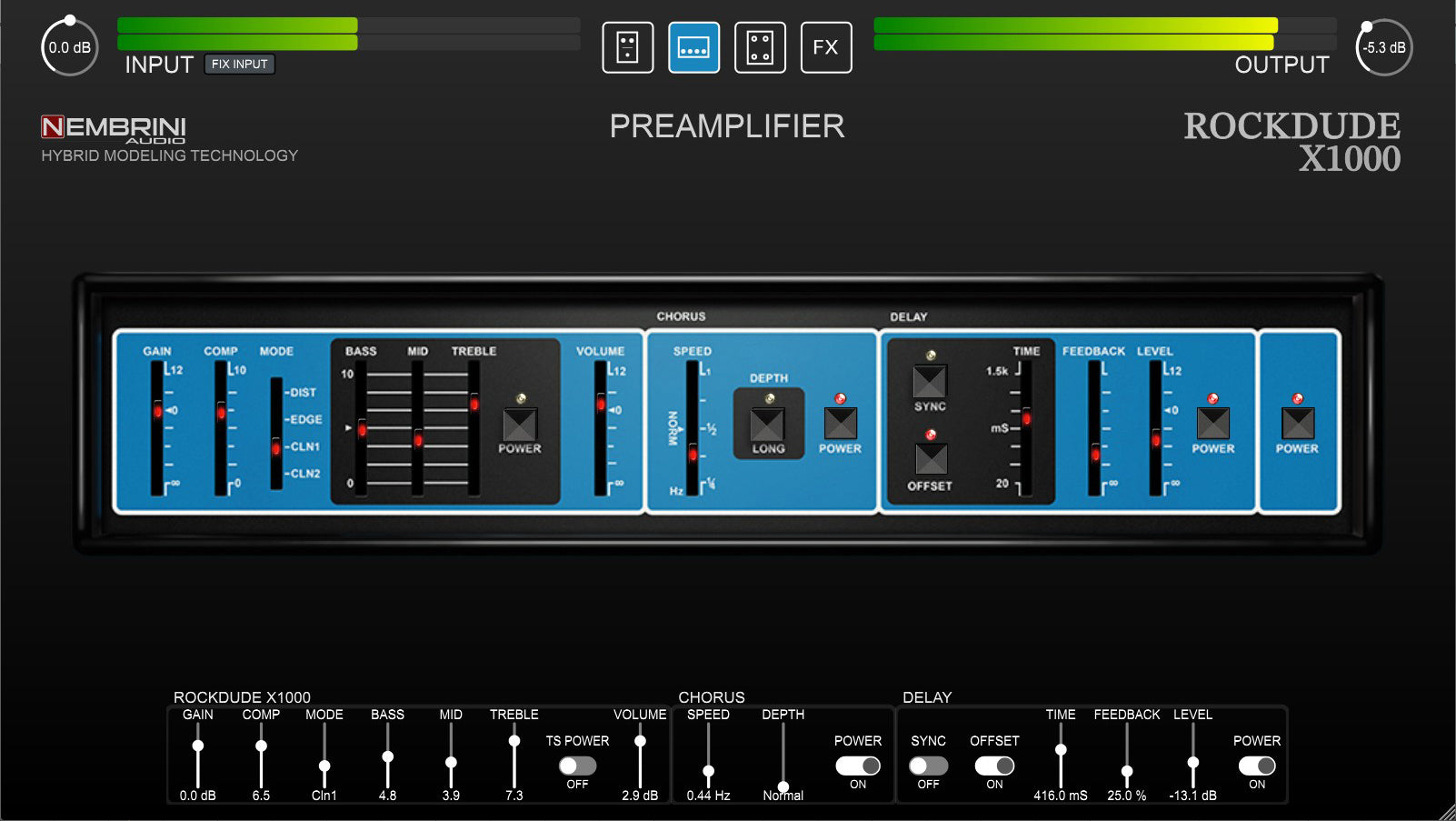Click the output level -5.3 dB knob
Screen dimensions: 1456x821
1383,47
